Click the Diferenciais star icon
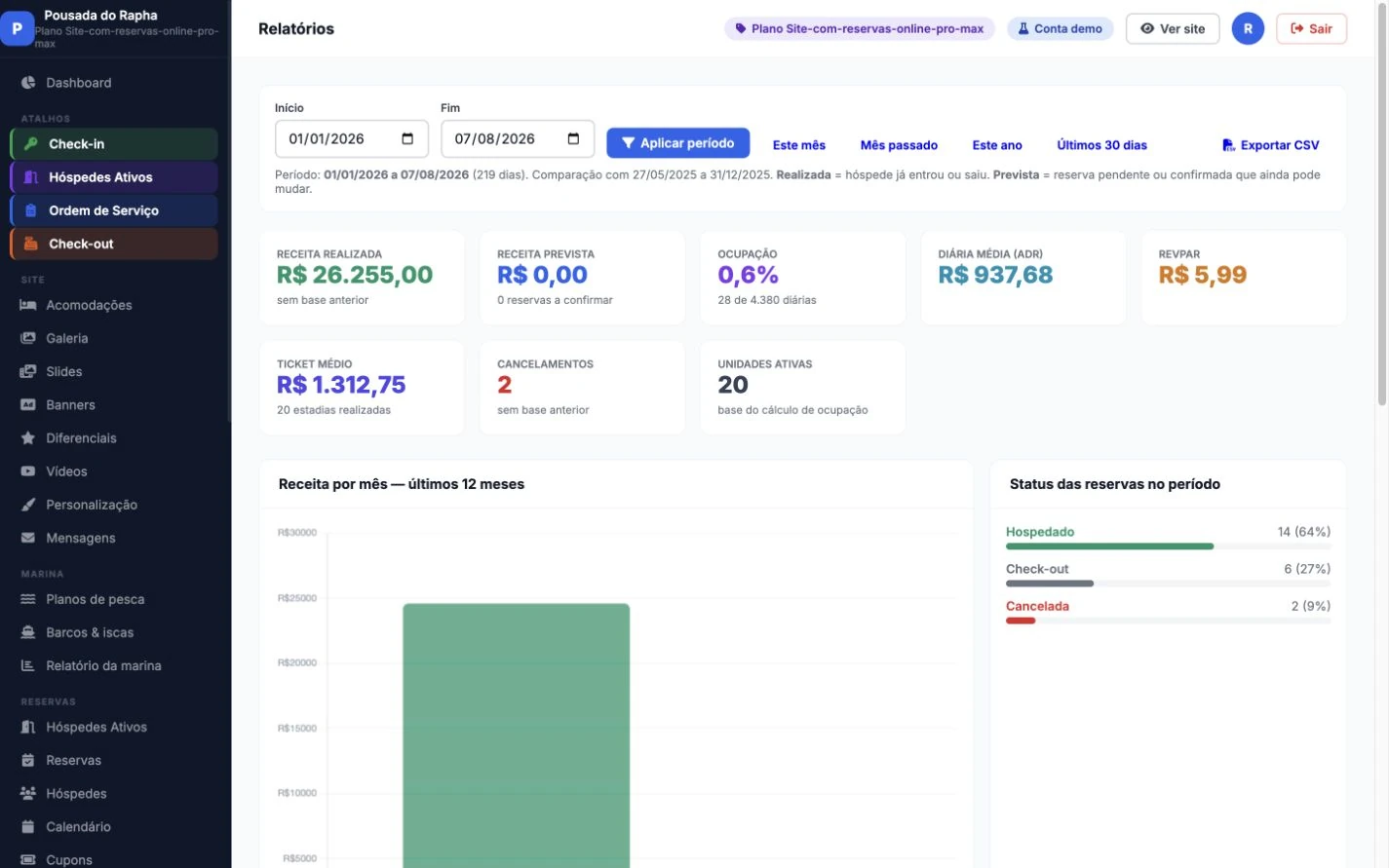 tap(28, 438)
